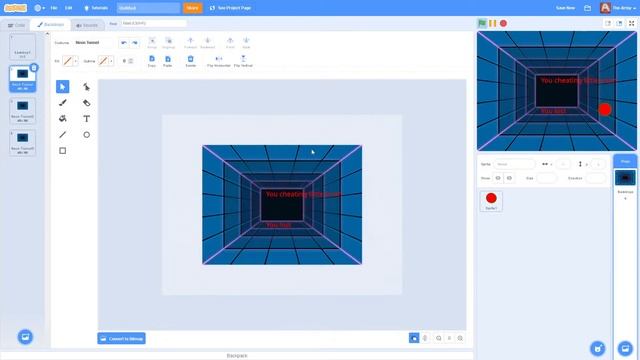Switch to the Sounds tab
This screenshot has height=360, width=640.
click(x=87, y=25)
